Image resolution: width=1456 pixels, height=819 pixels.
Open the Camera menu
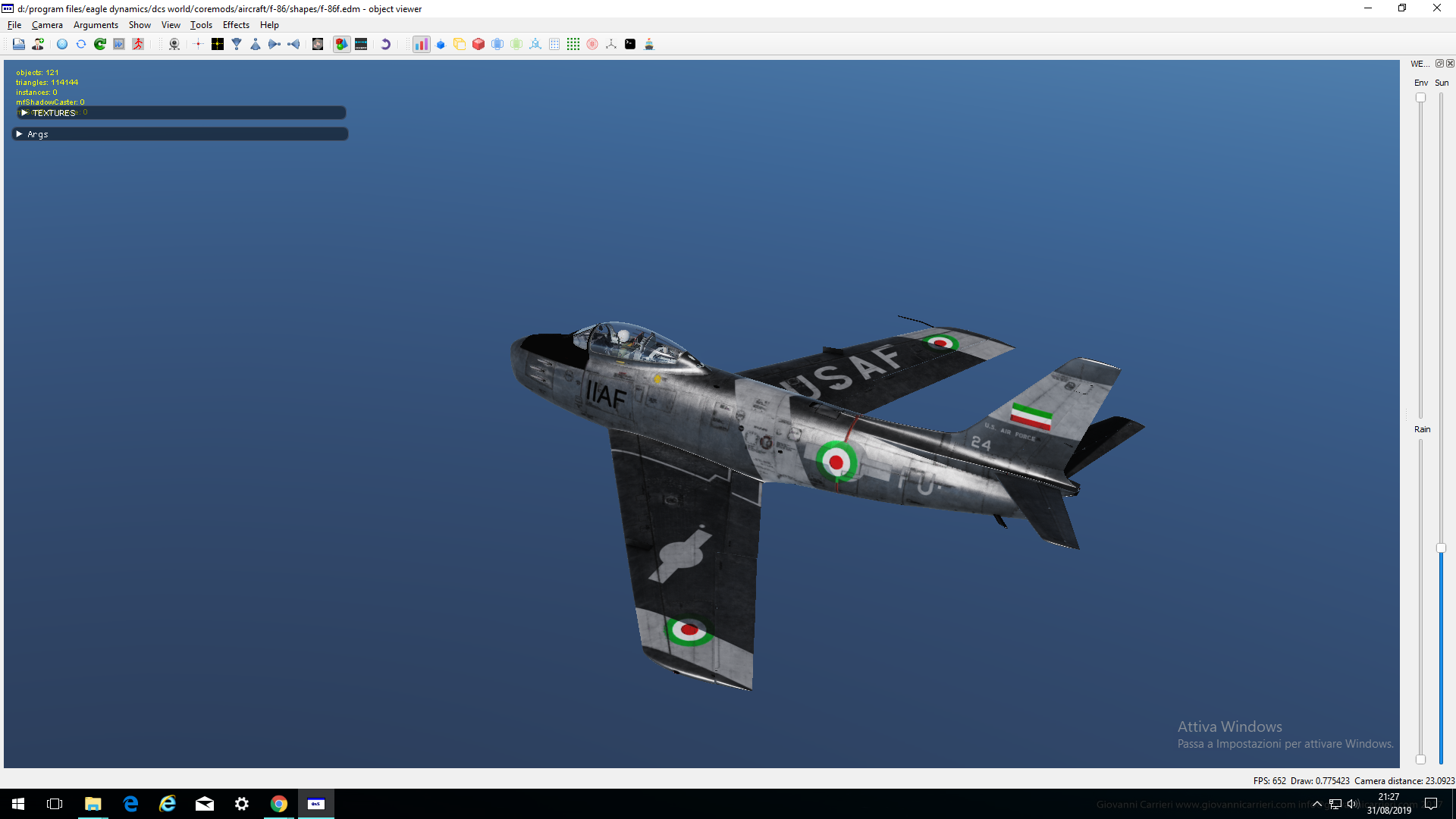point(47,25)
